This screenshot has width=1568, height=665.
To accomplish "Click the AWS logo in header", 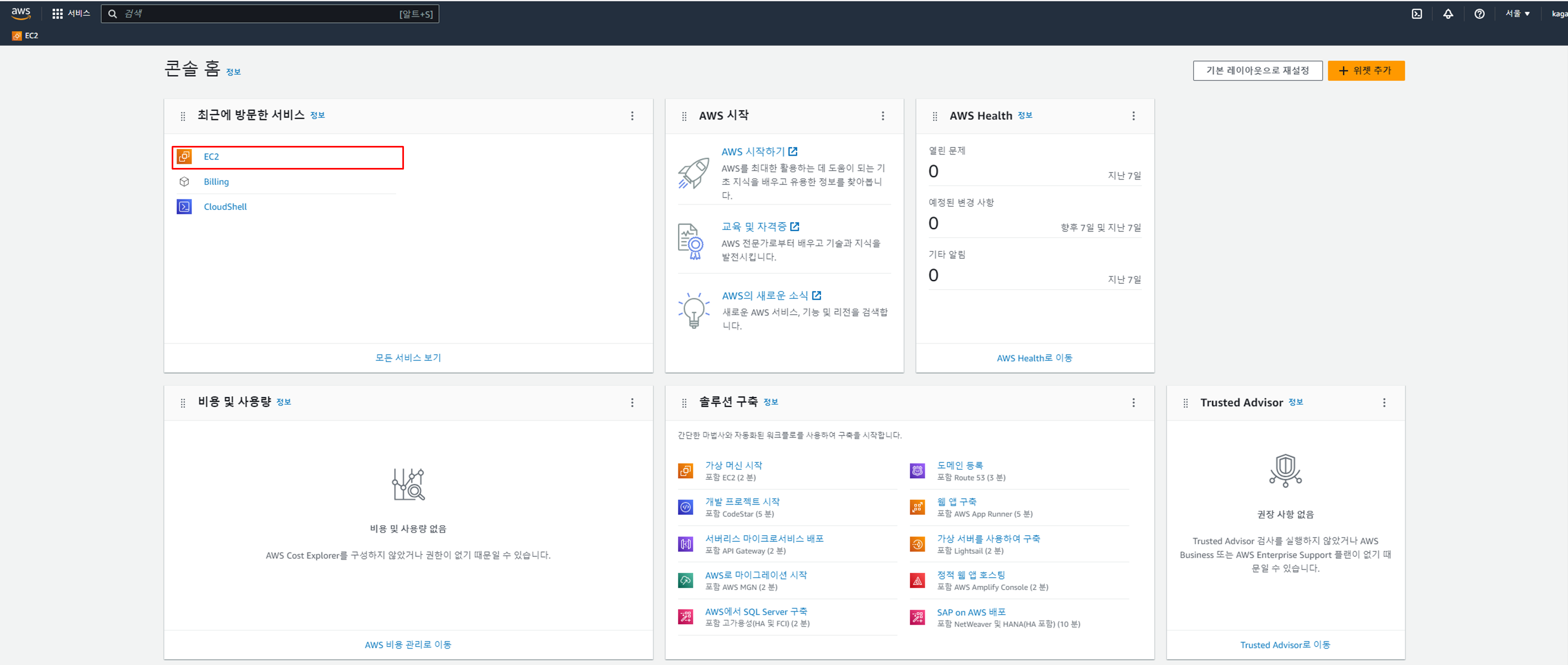I will [21, 13].
